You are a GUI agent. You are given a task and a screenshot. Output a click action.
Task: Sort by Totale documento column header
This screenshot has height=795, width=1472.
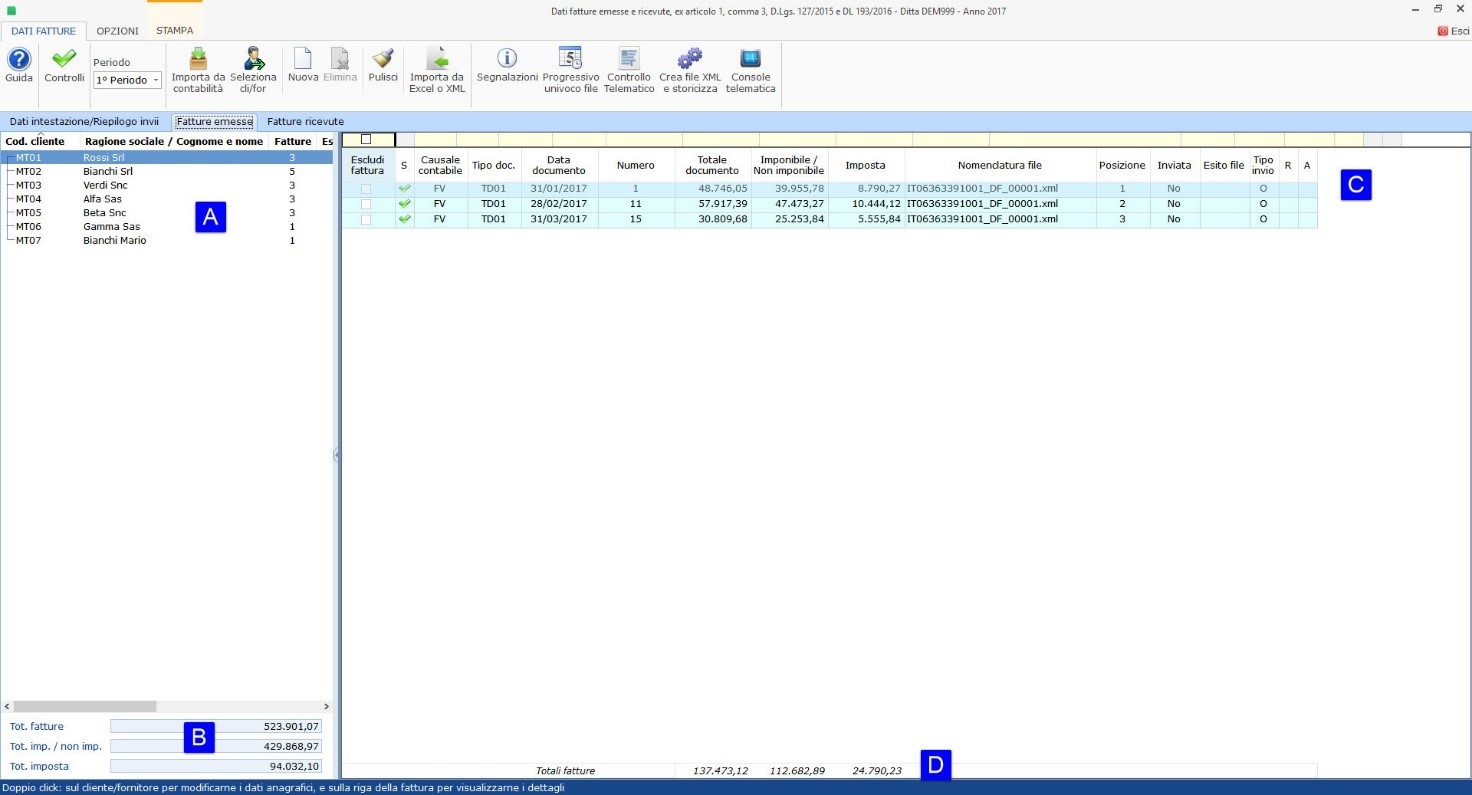(x=712, y=165)
